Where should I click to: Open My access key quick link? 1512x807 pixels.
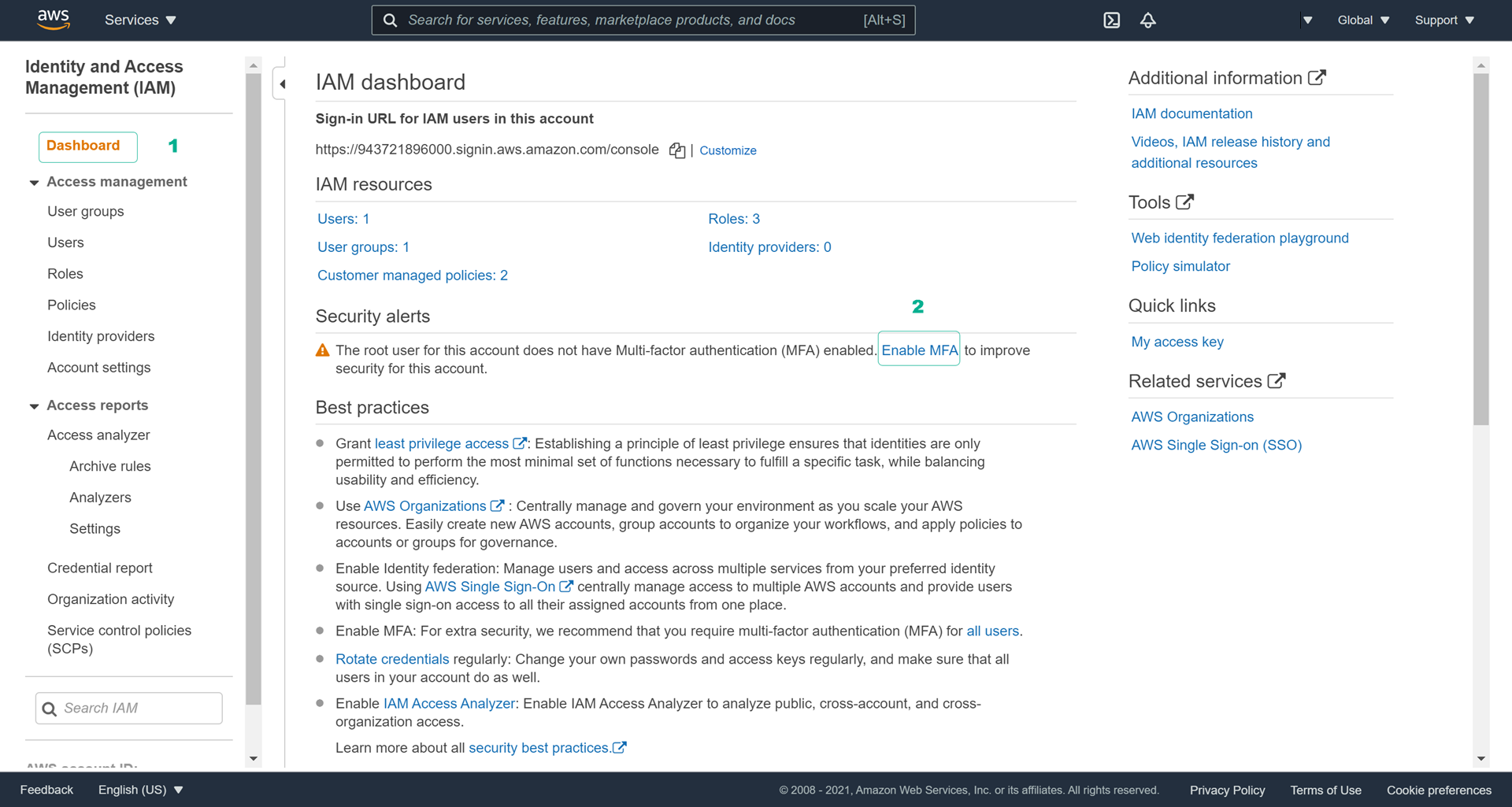coord(1177,342)
